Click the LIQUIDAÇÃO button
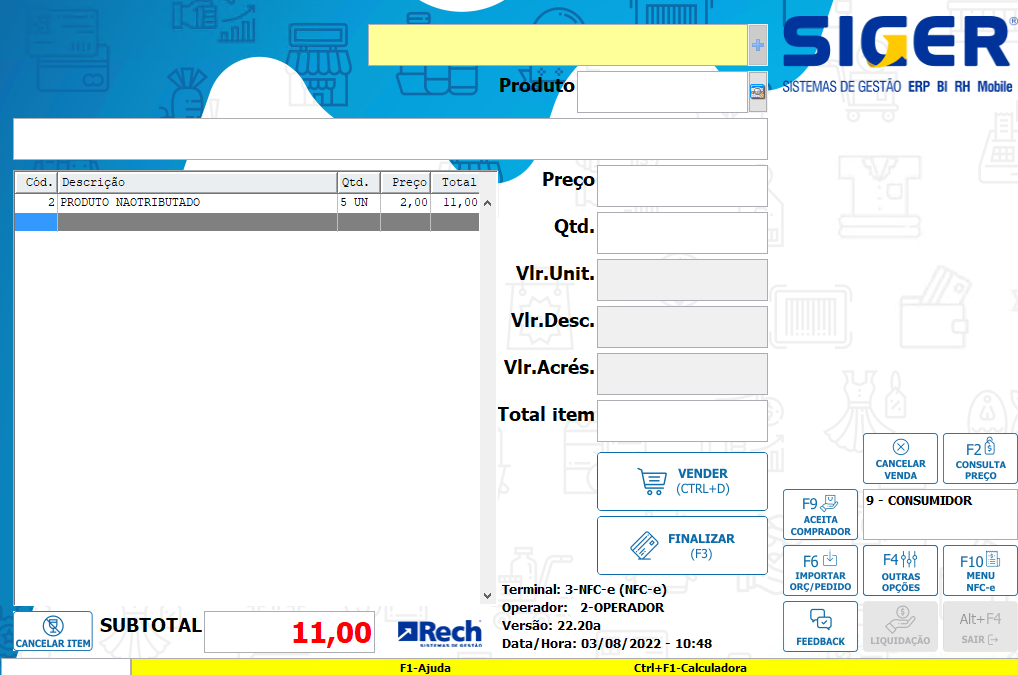 tap(900, 626)
